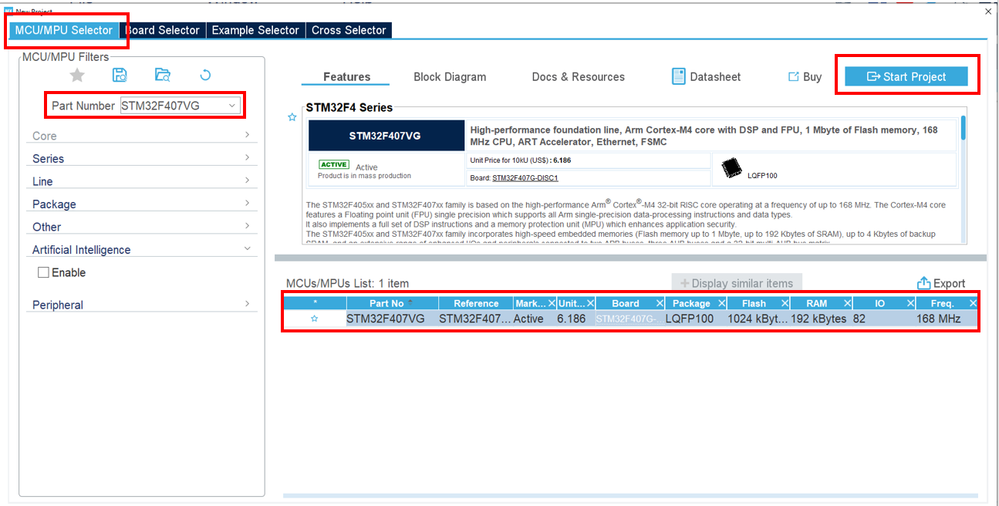Click the Datasheet document icon
This screenshot has width=999, height=506.
(x=679, y=76)
